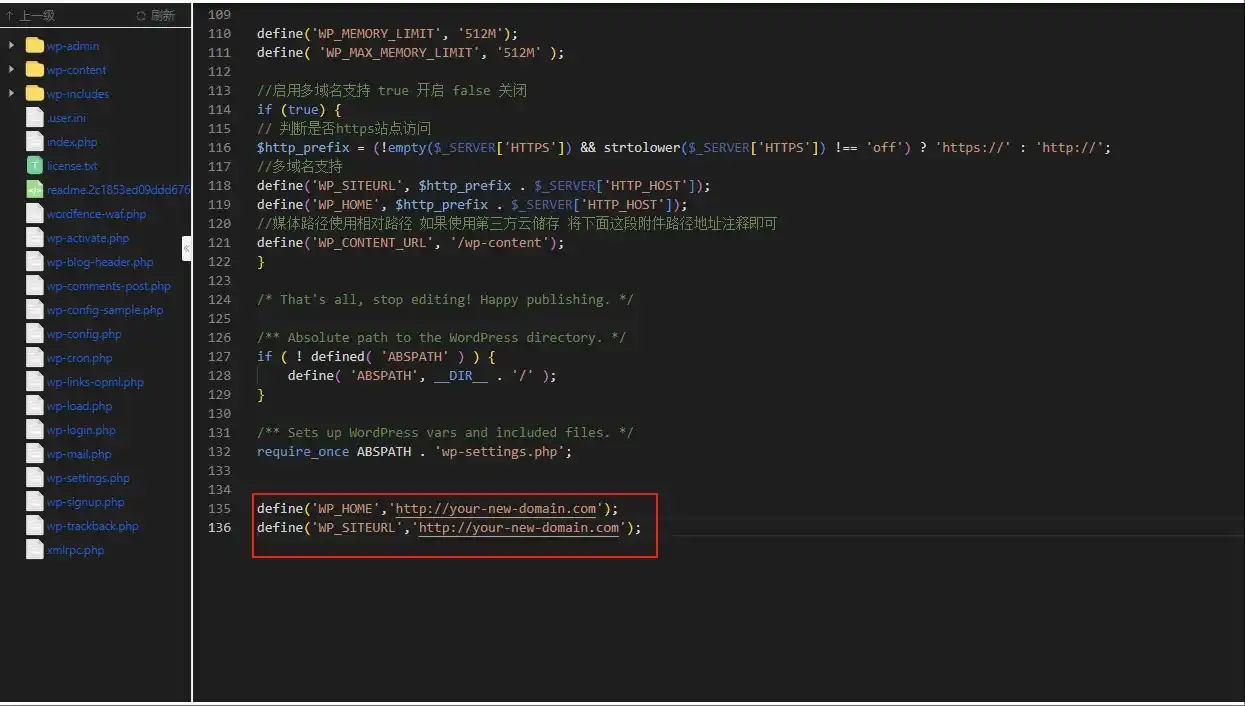Refresh the file list with 刷新
Image resolution: width=1245 pixels, height=706 pixels.
tap(155, 16)
